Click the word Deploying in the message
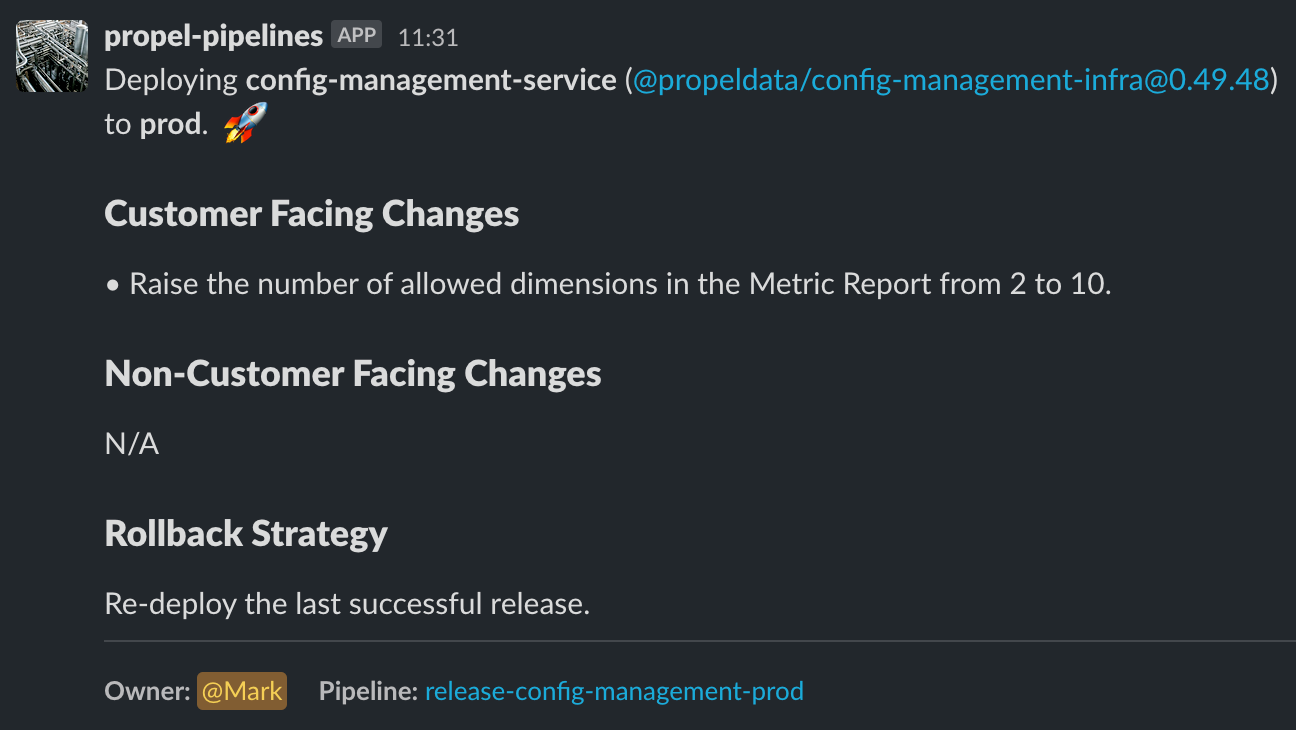1296x730 pixels. point(171,80)
